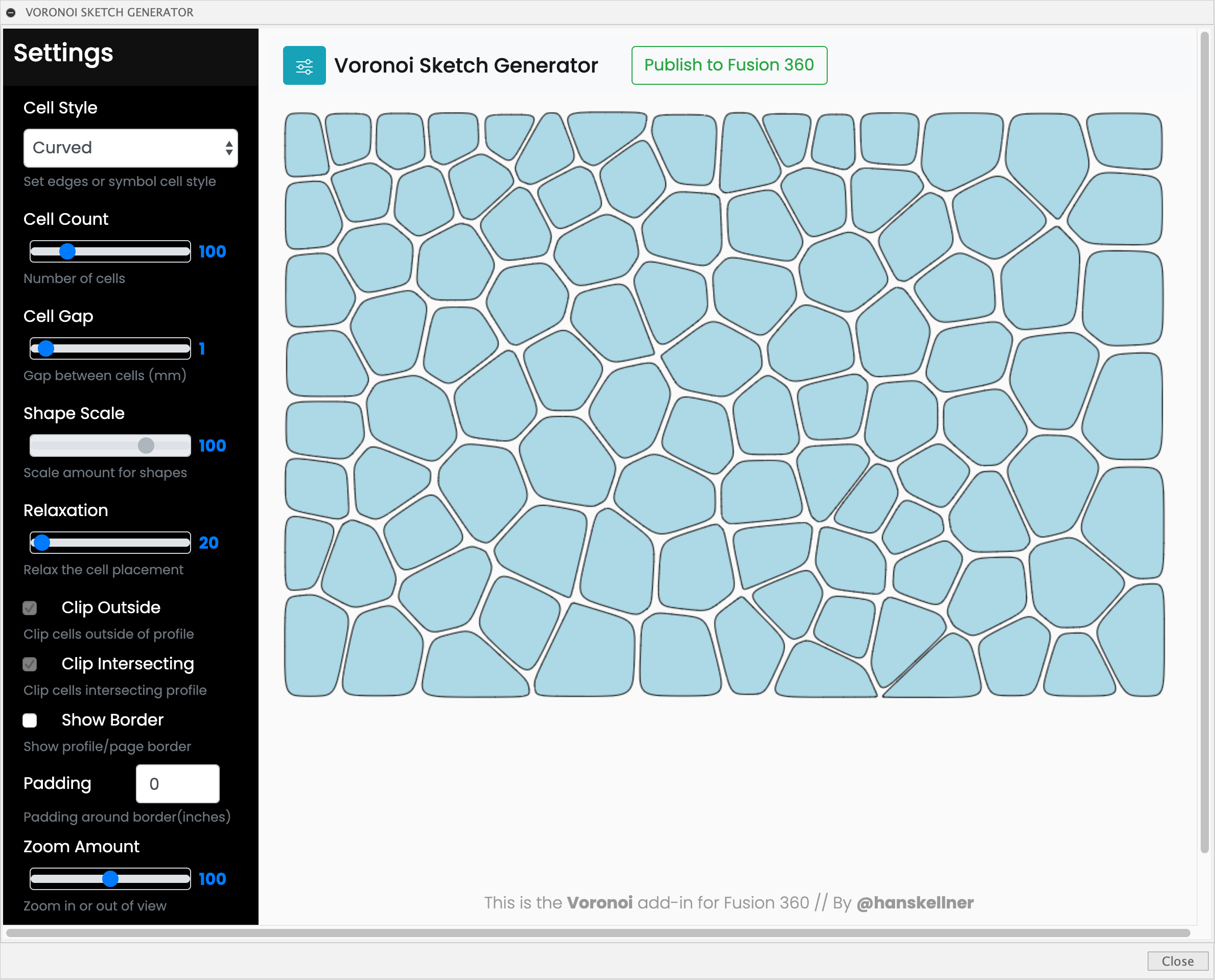Click the Publish to Fusion 360 button
The height and width of the screenshot is (980, 1215).
729,64
